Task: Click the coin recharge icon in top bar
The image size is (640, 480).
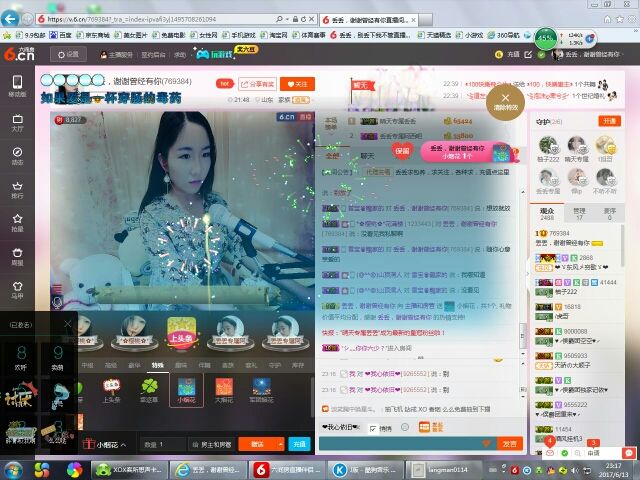Action: coord(498,54)
